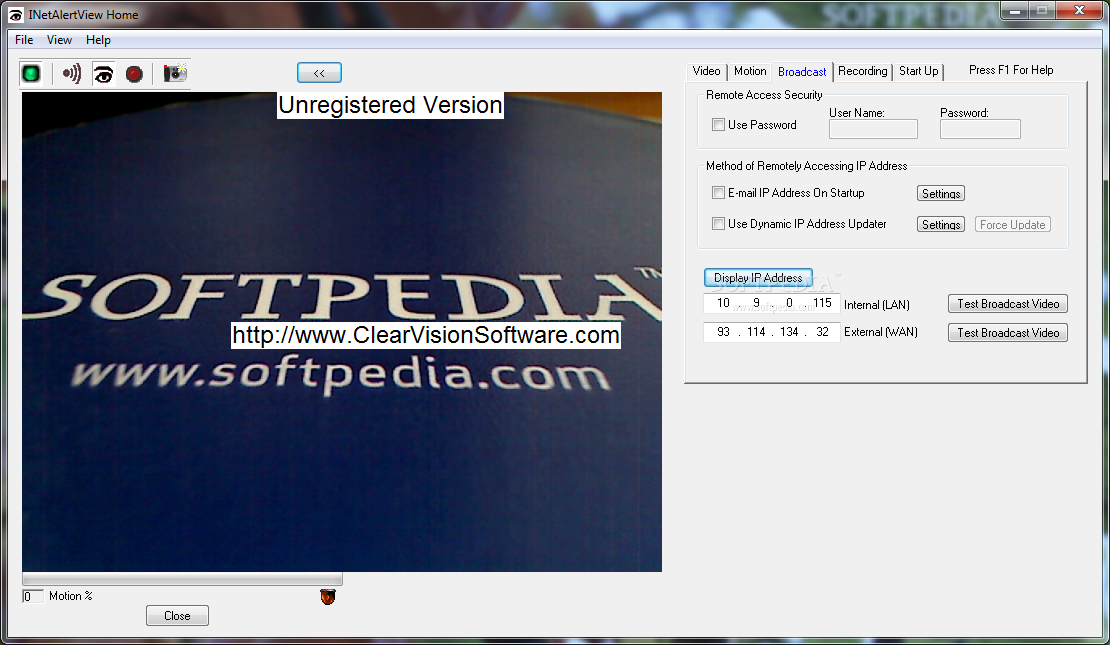1110x645 pixels.
Task: Click the Motion % value box
Action: click(x=33, y=596)
